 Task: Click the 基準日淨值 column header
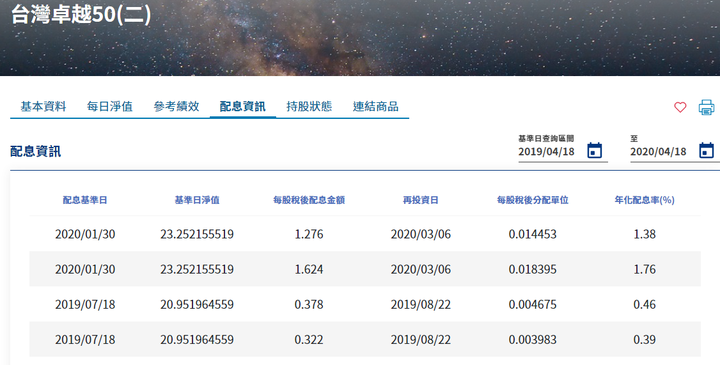pyautogui.click(x=197, y=200)
